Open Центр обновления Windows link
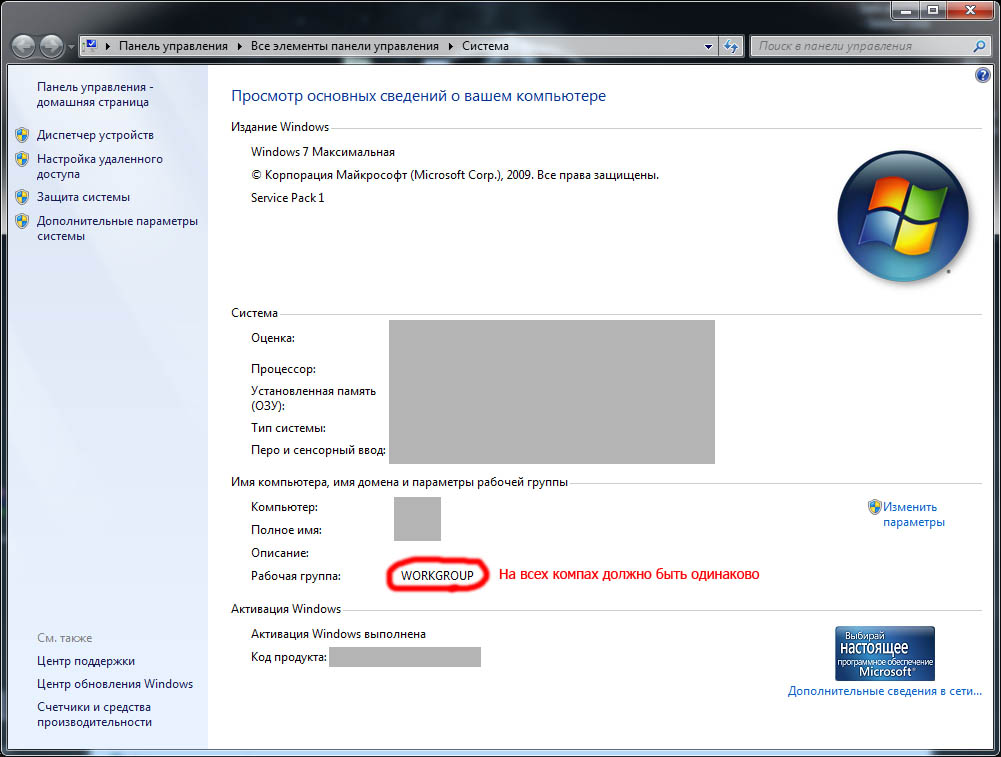This screenshot has height=757, width=1001. pos(115,684)
